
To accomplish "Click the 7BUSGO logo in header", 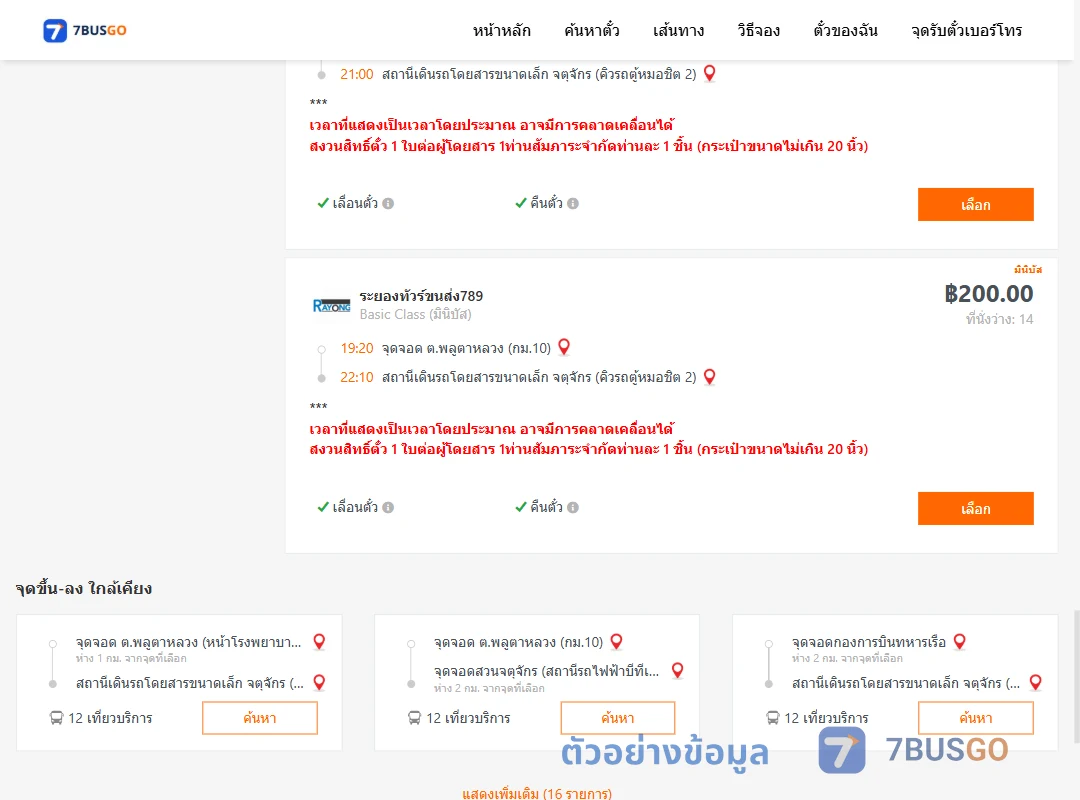I will point(85,30).
